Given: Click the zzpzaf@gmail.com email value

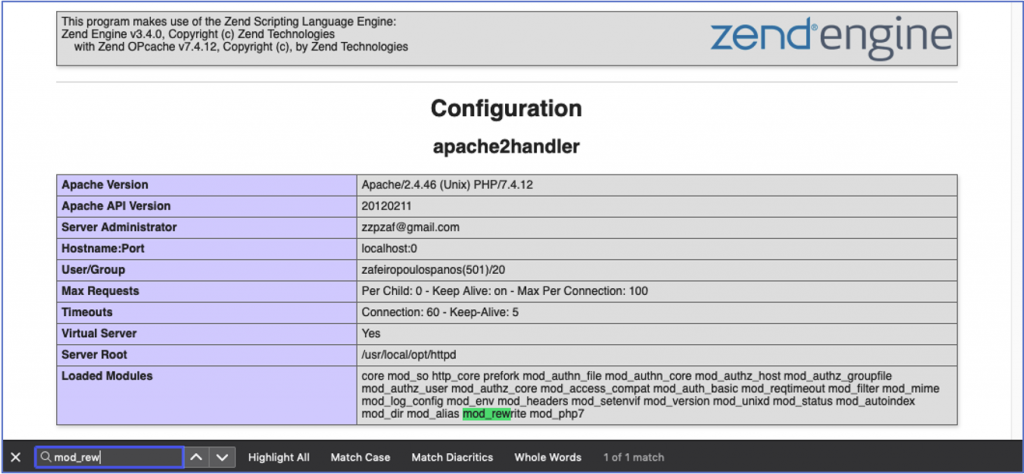Looking at the screenshot, I should [x=411, y=227].
